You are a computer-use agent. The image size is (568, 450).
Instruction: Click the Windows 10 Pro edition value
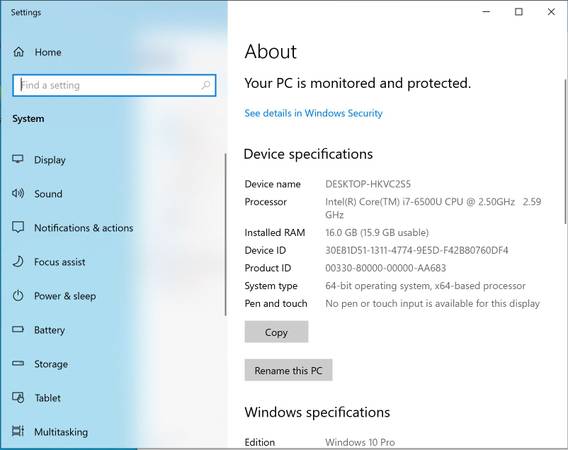point(360,442)
